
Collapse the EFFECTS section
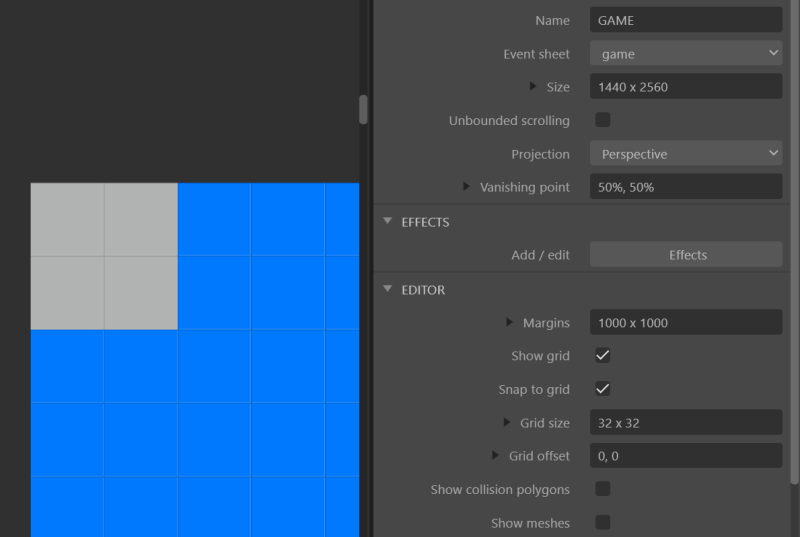388,221
